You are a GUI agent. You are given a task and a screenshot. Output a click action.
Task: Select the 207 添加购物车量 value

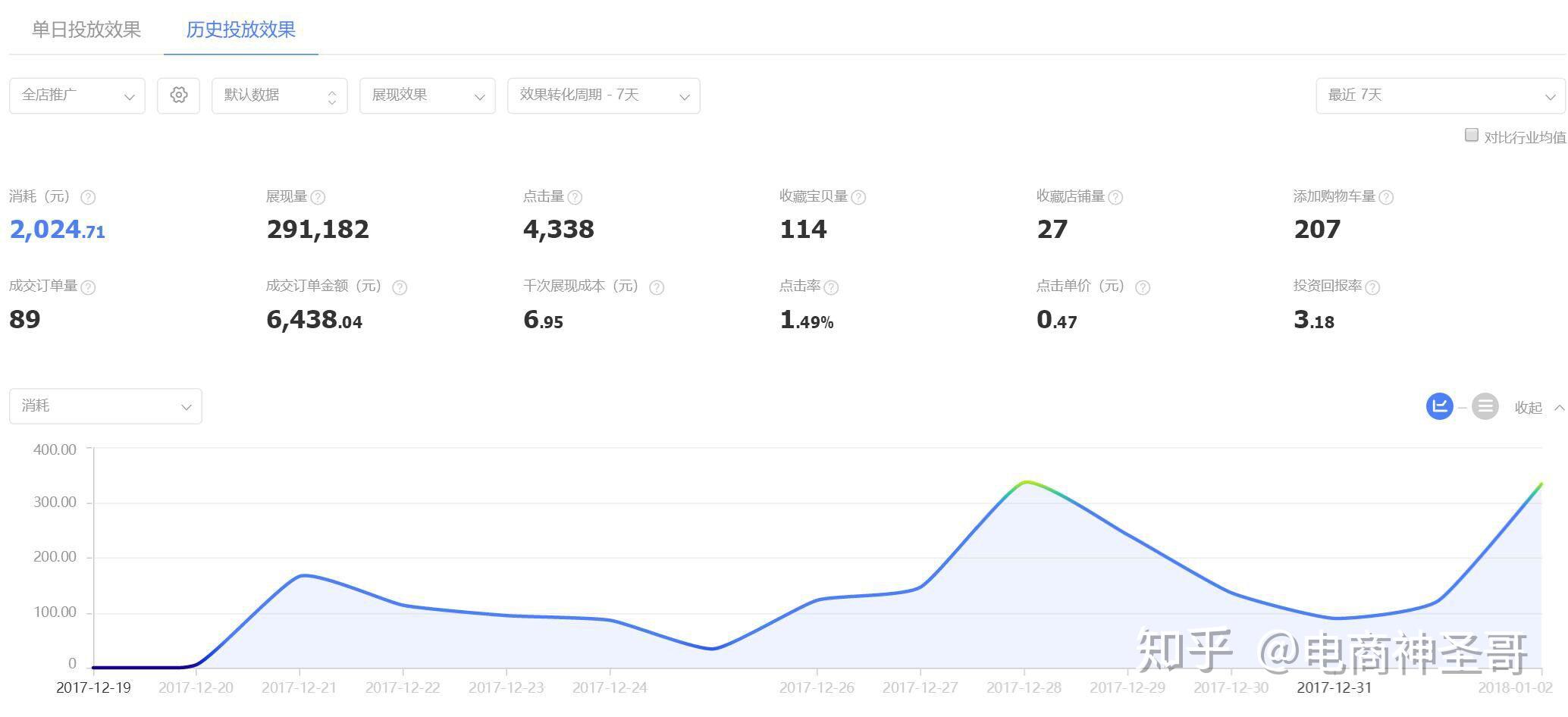1317,230
